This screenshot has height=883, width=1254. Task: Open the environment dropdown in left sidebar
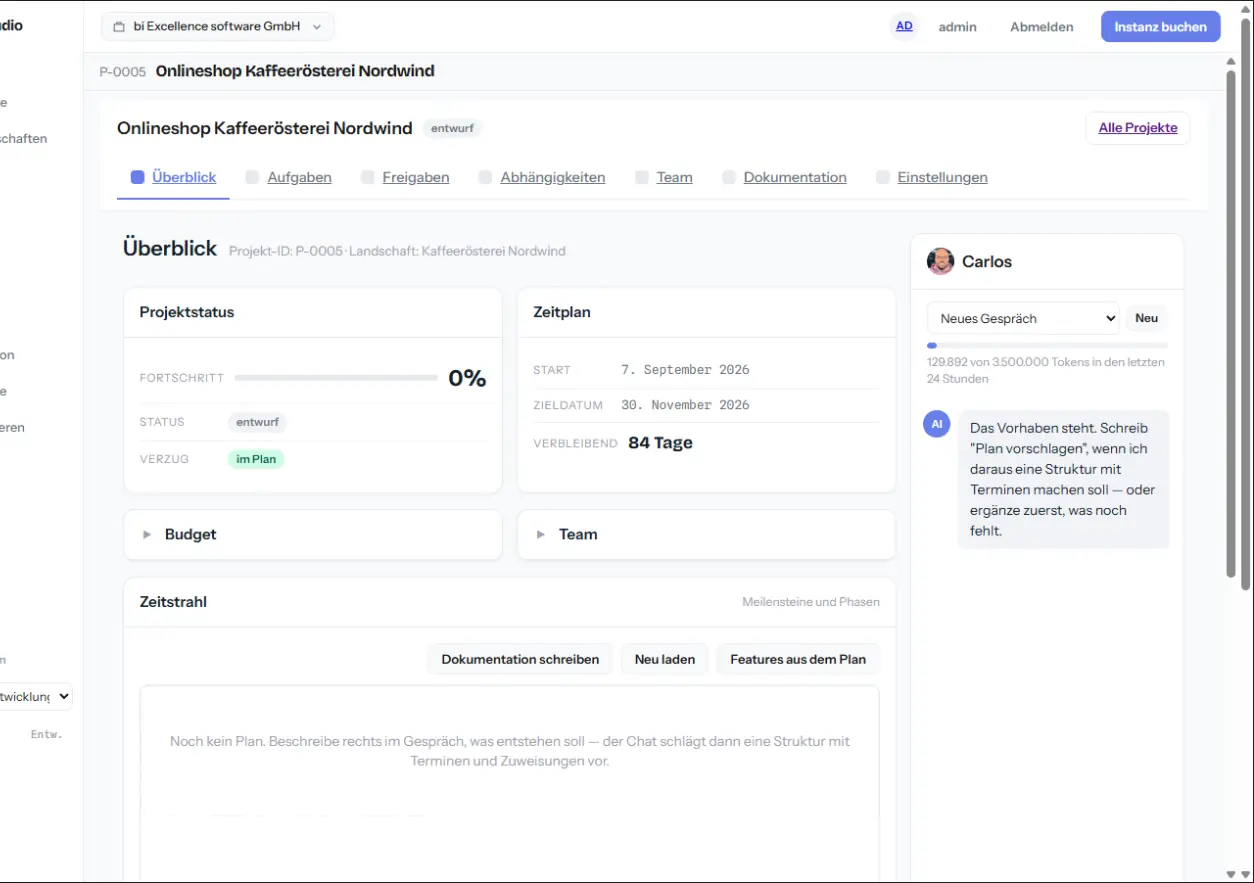[36, 697]
